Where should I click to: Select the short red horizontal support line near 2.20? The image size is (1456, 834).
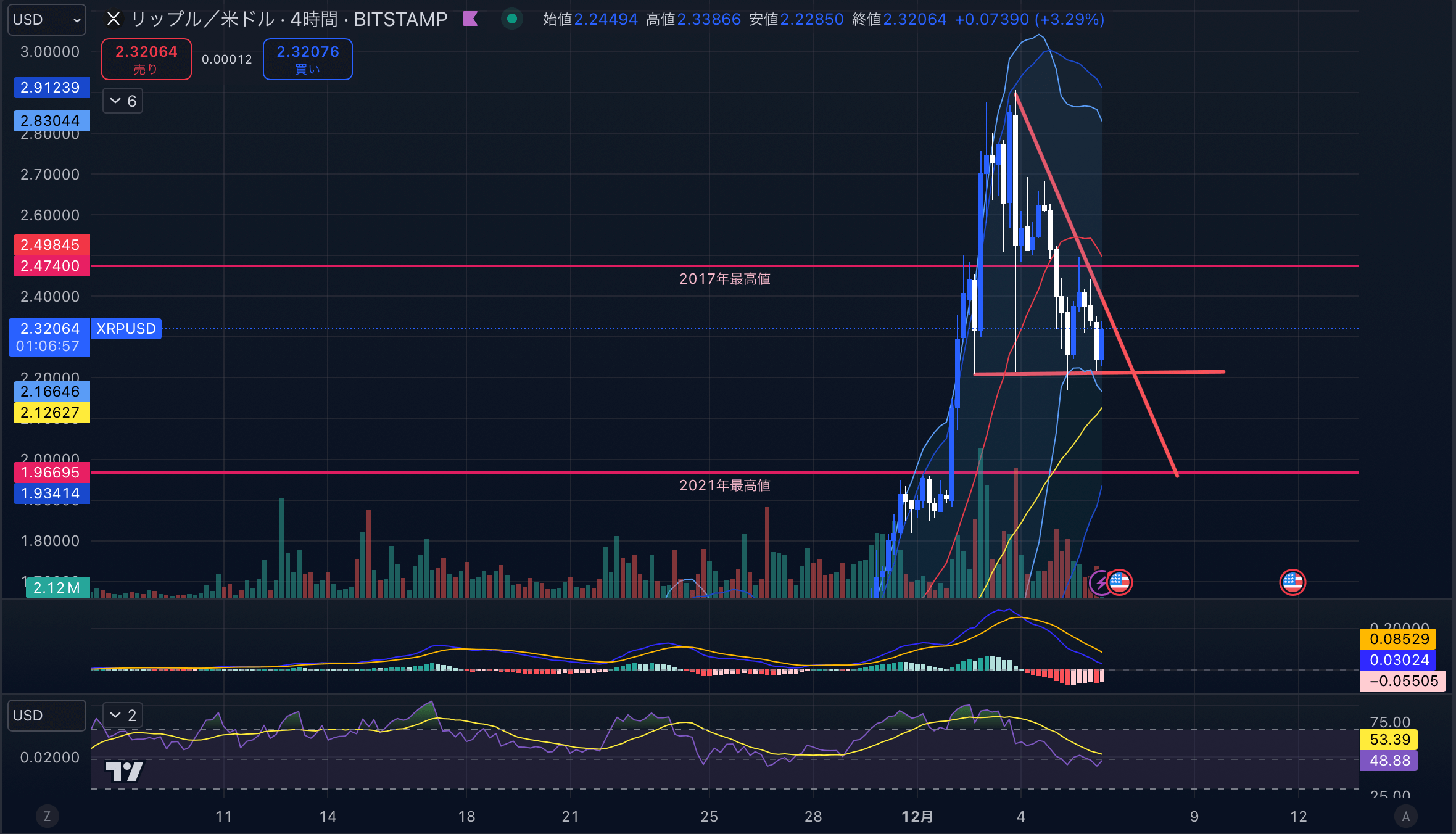tap(1099, 373)
